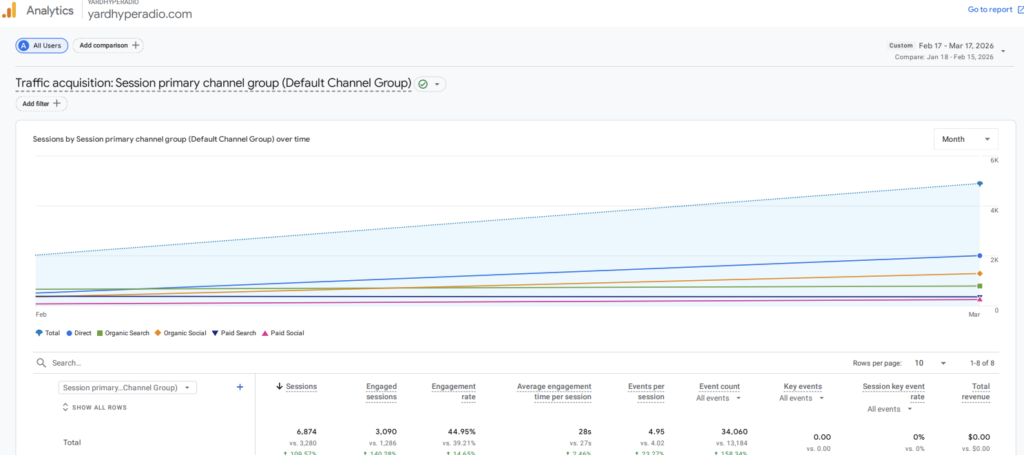The image size is (1024, 455).
Task: Expand table with Show All Rows
Action: [94, 407]
